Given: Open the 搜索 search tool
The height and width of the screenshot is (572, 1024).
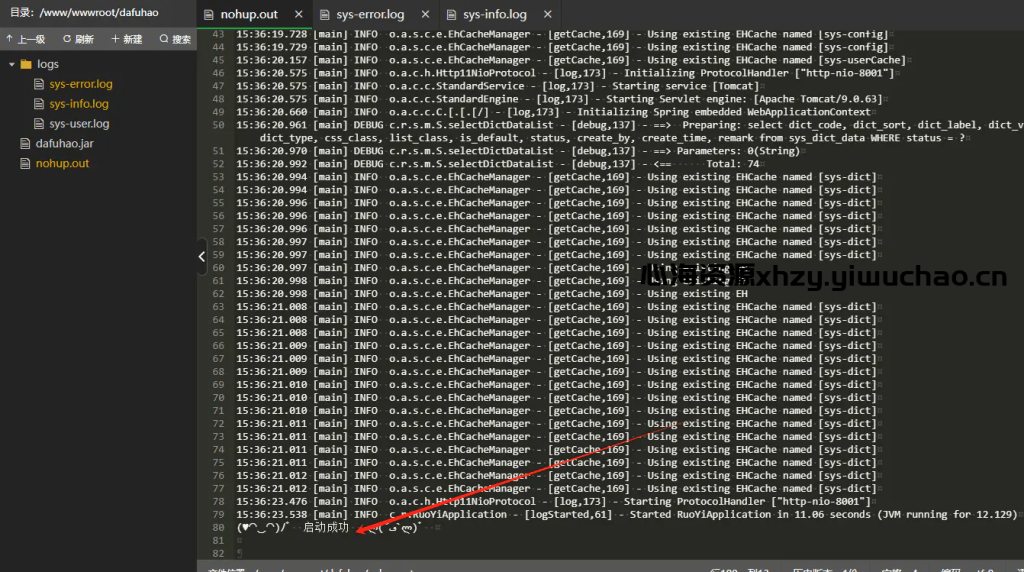Looking at the screenshot, I should tap(175, 39).
